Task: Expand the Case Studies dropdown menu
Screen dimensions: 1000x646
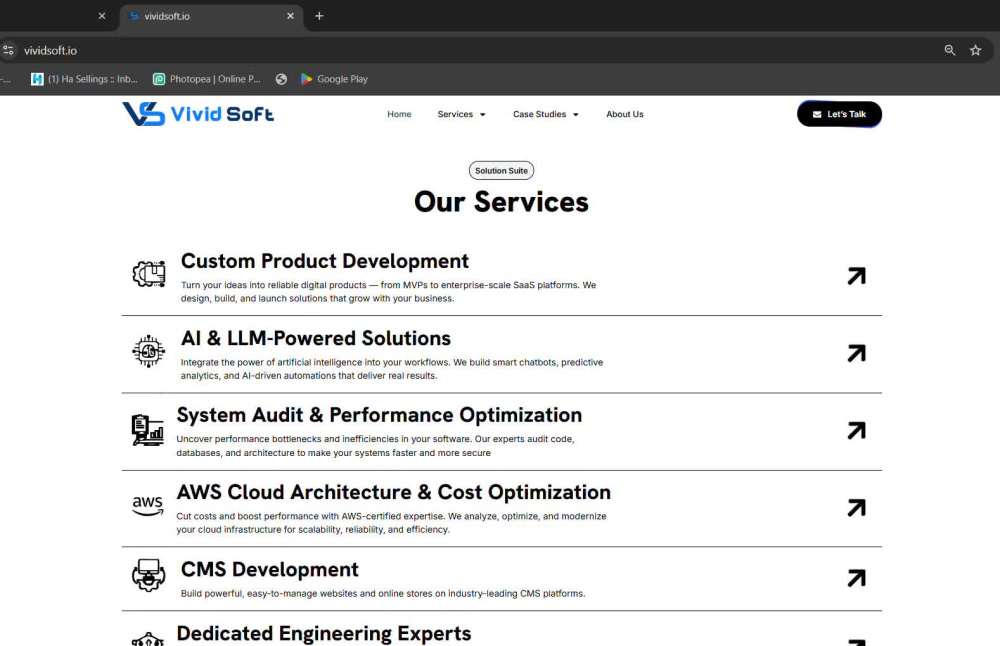Action: pyautogui.click(x=546, y=114)
